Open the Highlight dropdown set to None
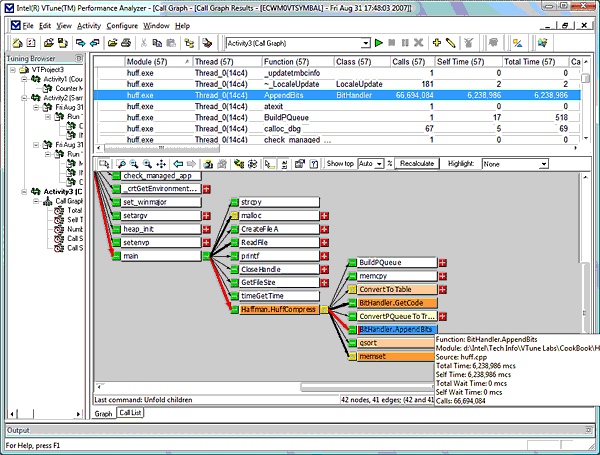This screenshot has height=455, width=600. (x=543, y=164)
